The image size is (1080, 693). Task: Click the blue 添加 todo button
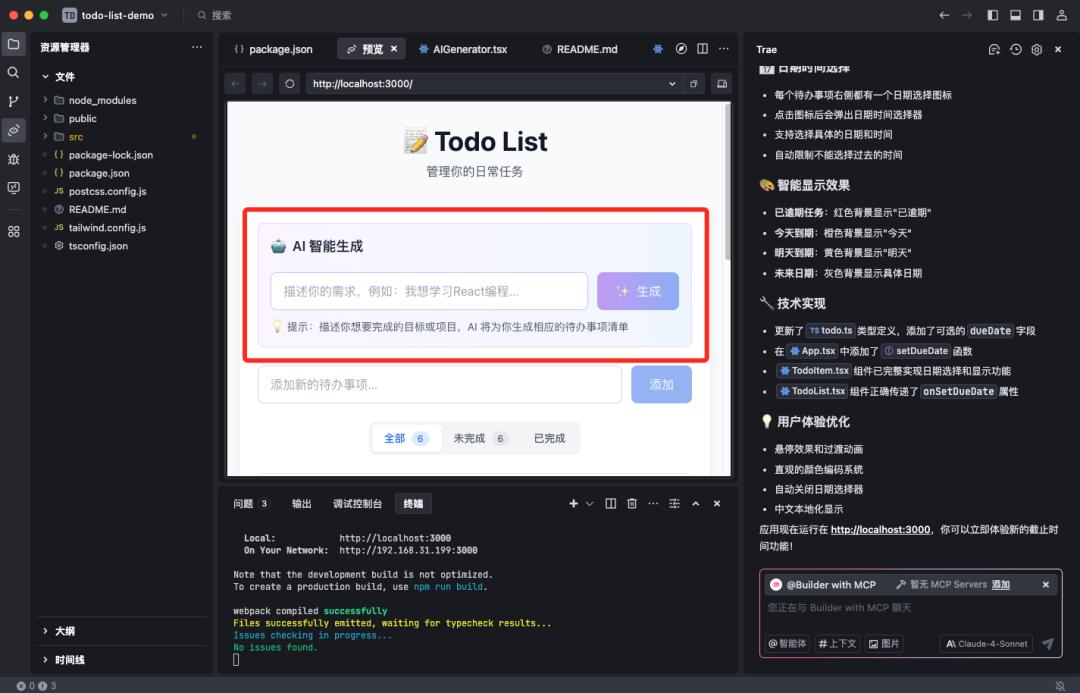pos(661,384)
